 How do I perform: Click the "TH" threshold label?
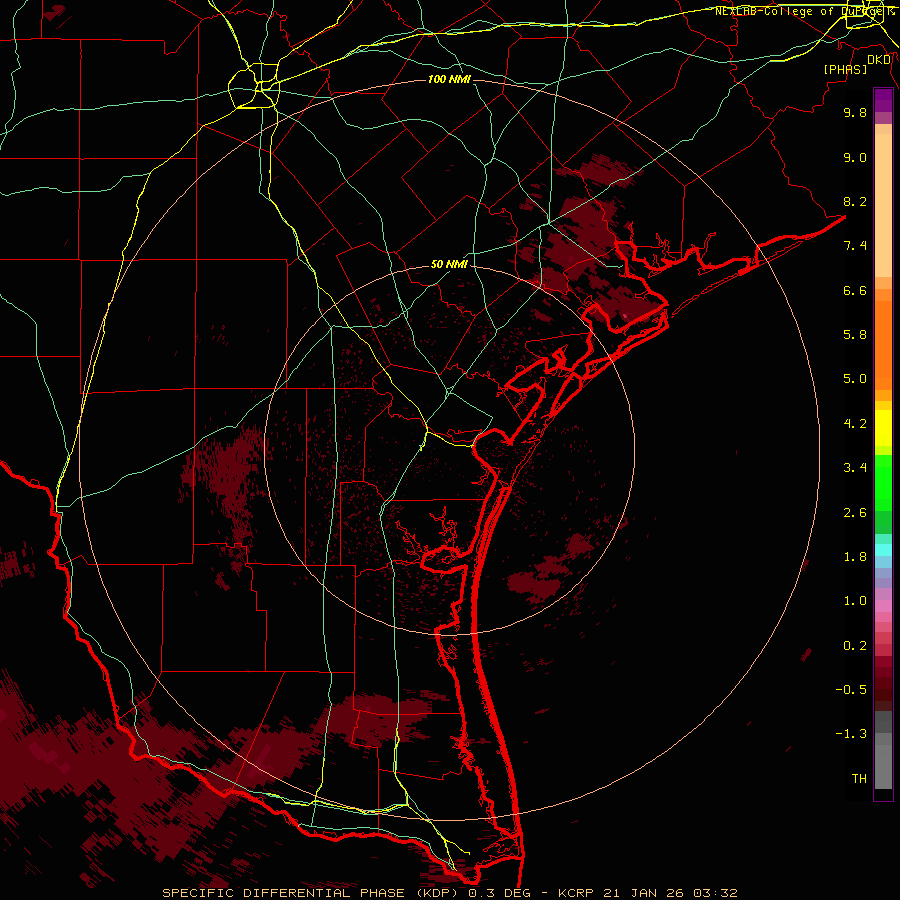(859, 779)
